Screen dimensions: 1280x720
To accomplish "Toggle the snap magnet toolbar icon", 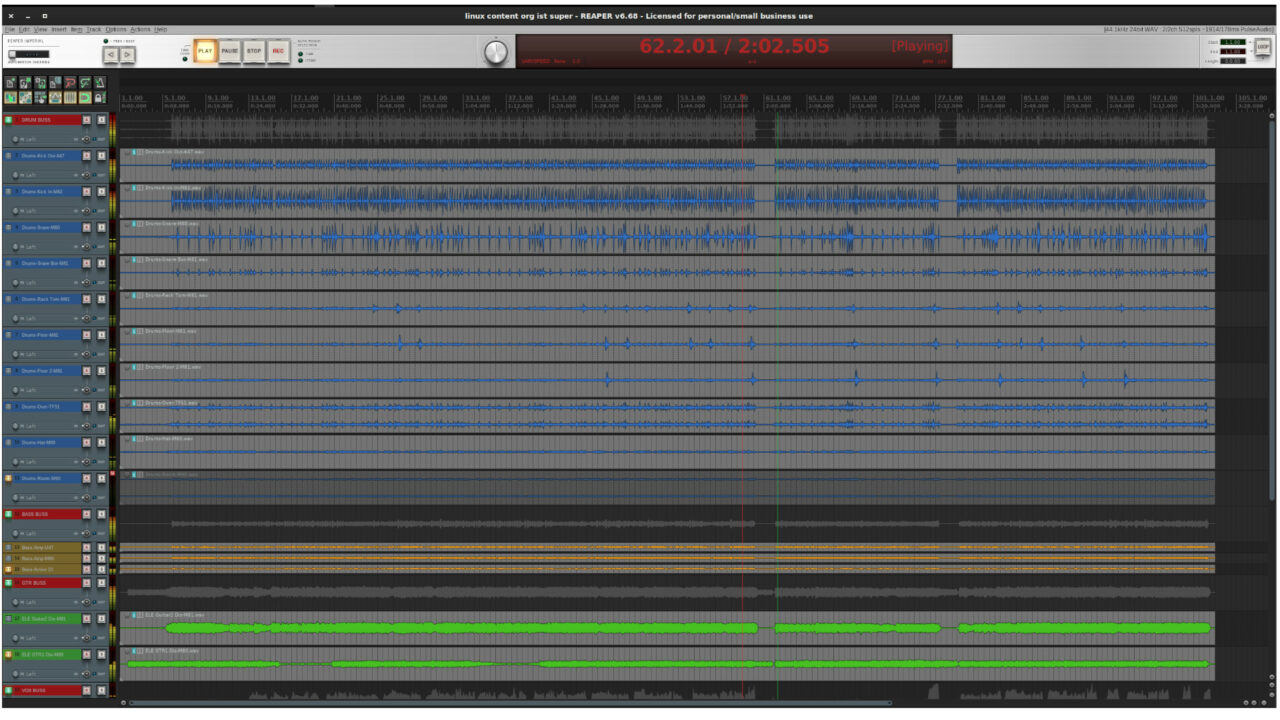I will click(85, 98).
